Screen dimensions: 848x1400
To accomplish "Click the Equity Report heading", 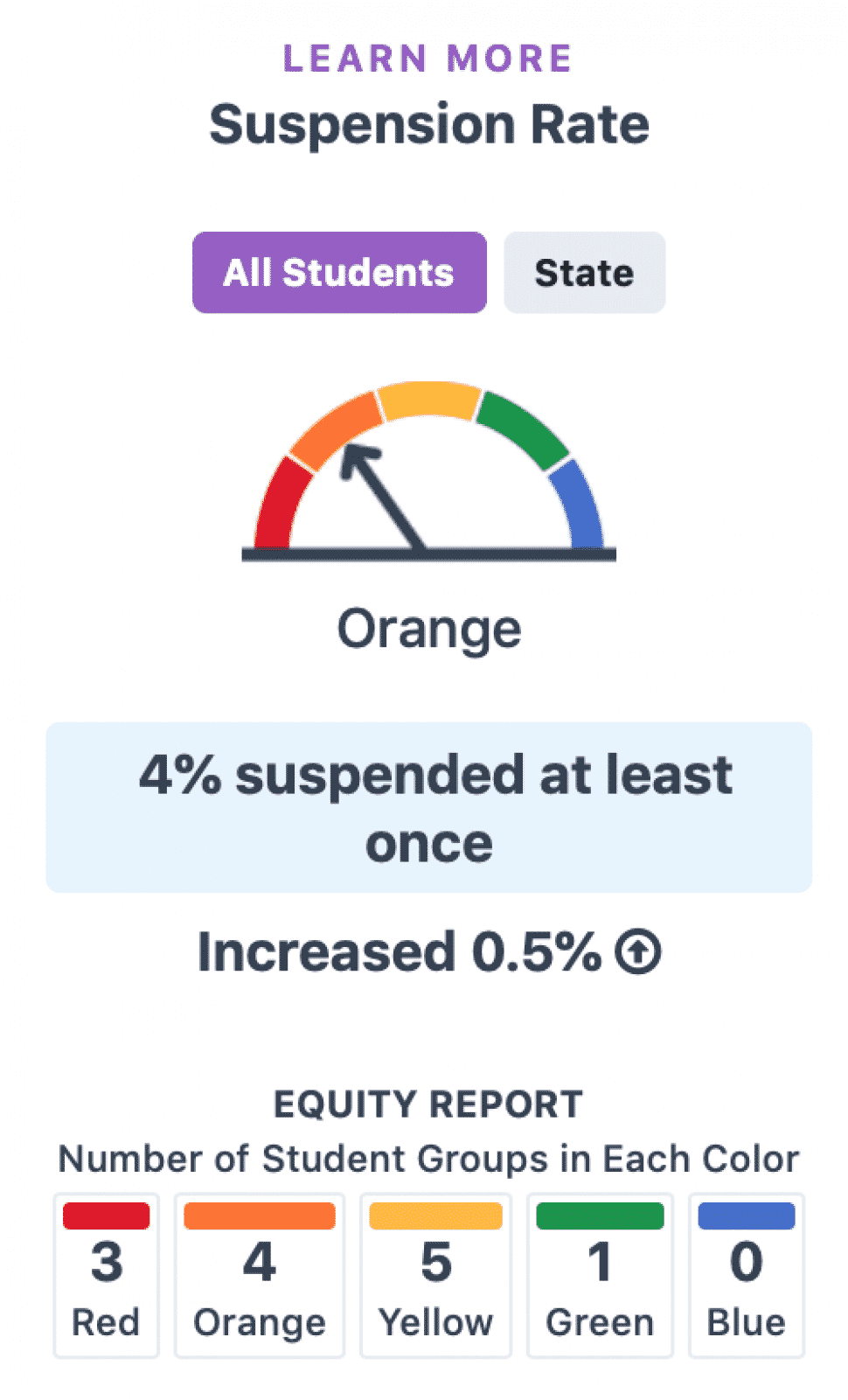I will [x=427, y=1104].
